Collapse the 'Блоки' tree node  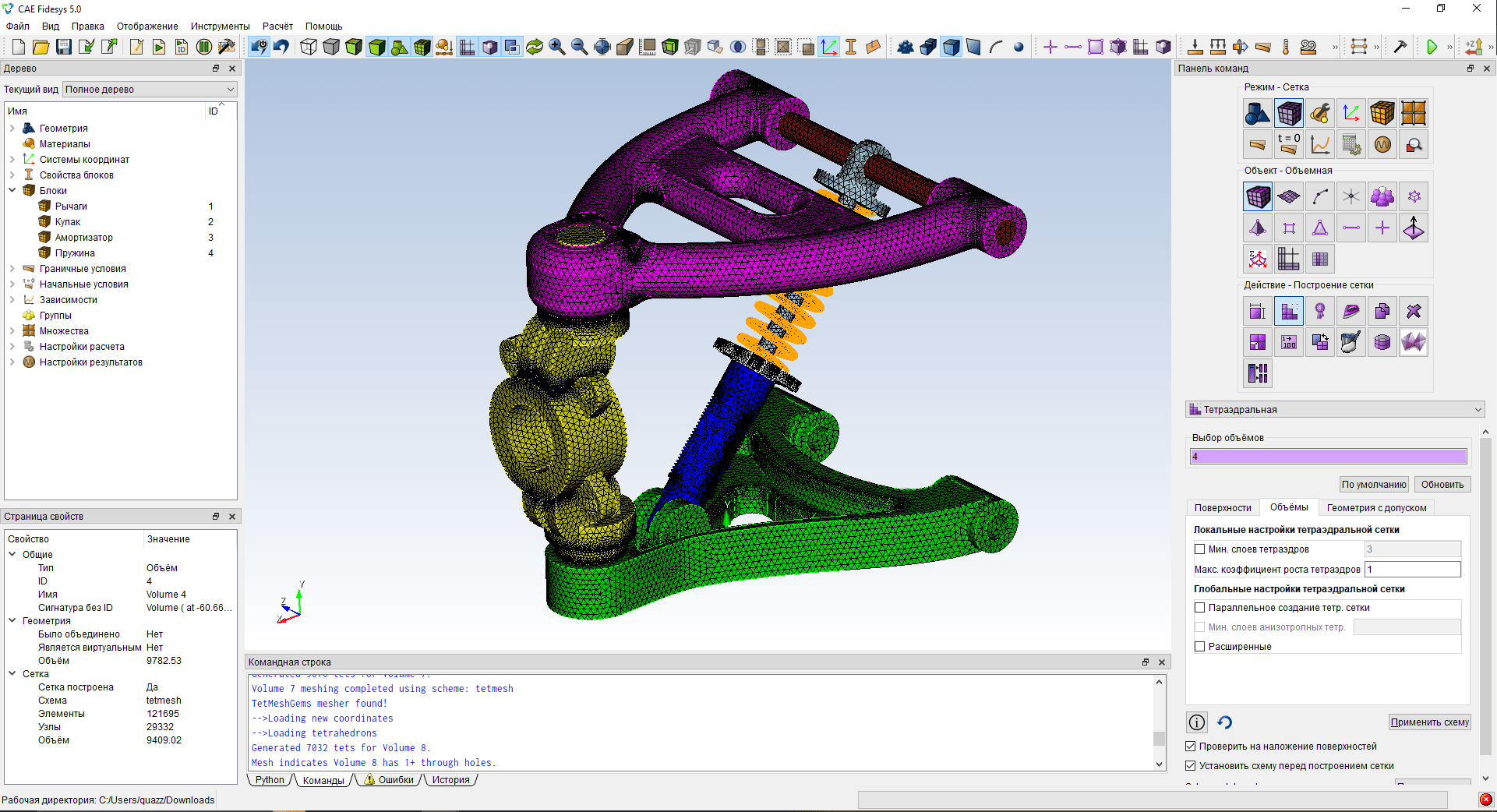click(x=12, y=191)
